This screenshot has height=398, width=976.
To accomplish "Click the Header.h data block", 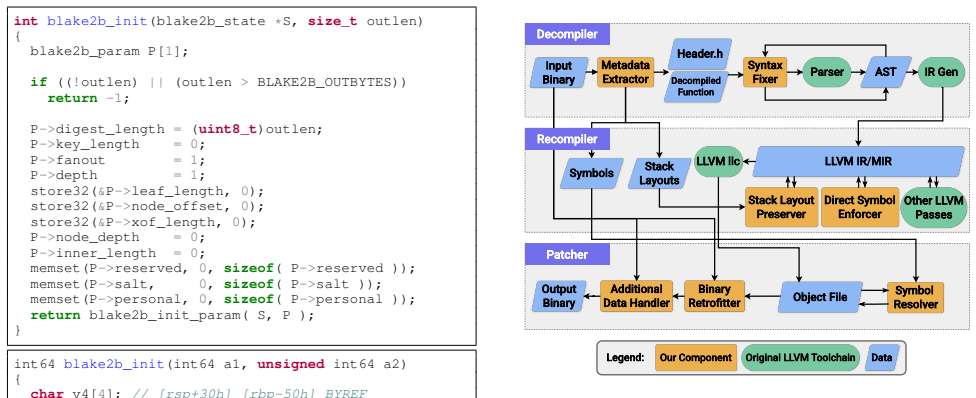I will pyautogui.click(x=700, y=54).
